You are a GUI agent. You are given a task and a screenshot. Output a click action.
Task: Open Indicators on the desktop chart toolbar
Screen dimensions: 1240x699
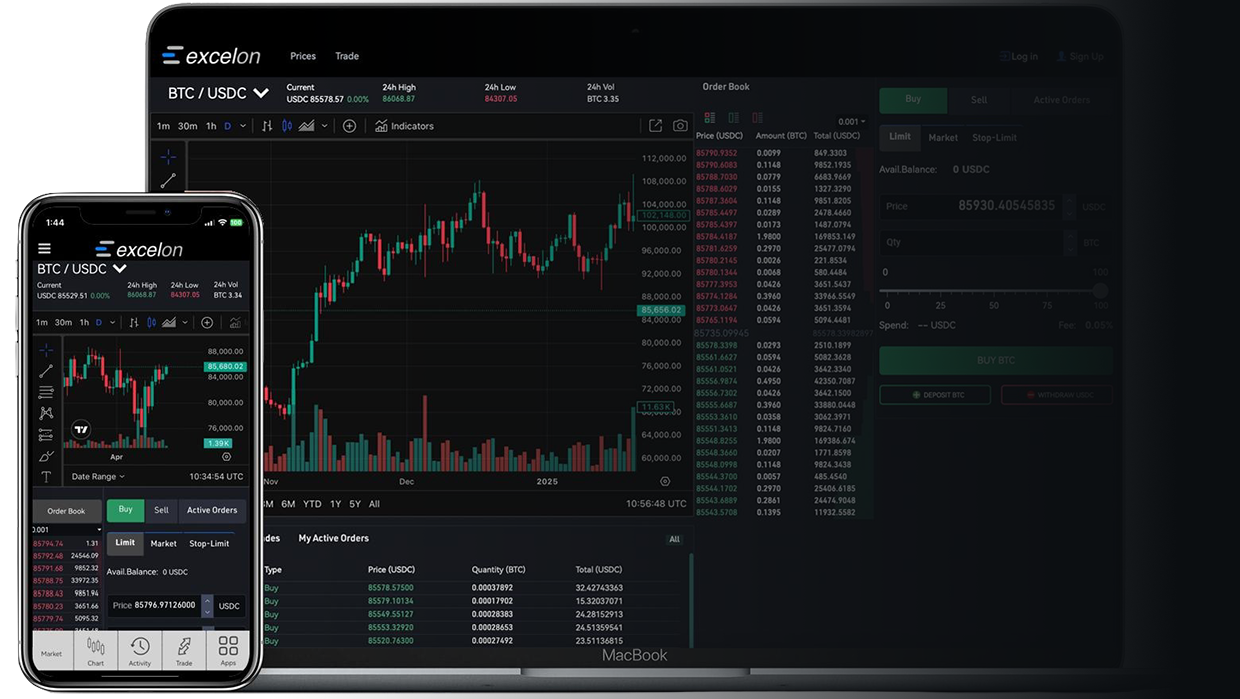coord(404,126)
